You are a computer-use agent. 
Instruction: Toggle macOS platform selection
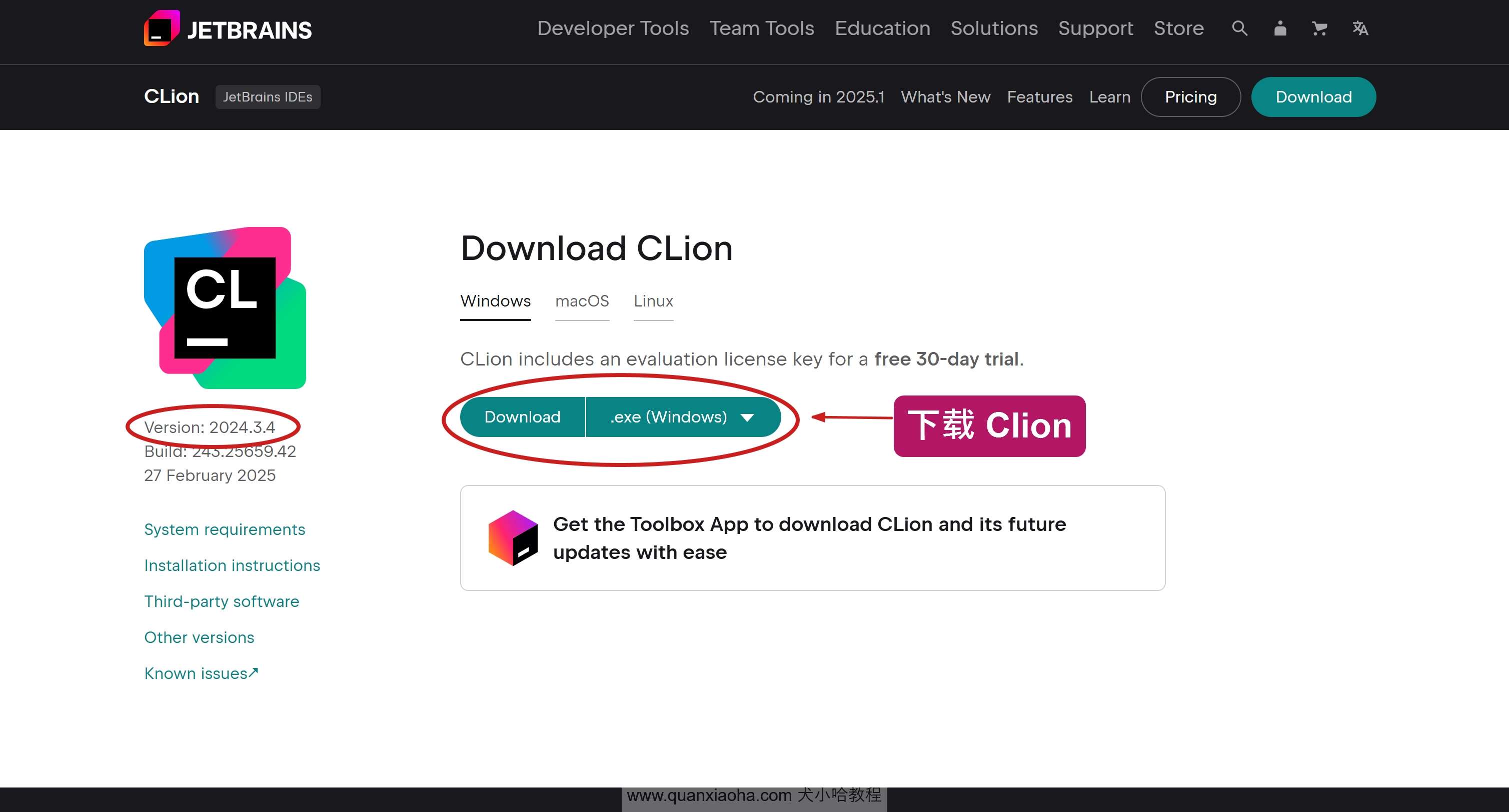coord(583,301)
